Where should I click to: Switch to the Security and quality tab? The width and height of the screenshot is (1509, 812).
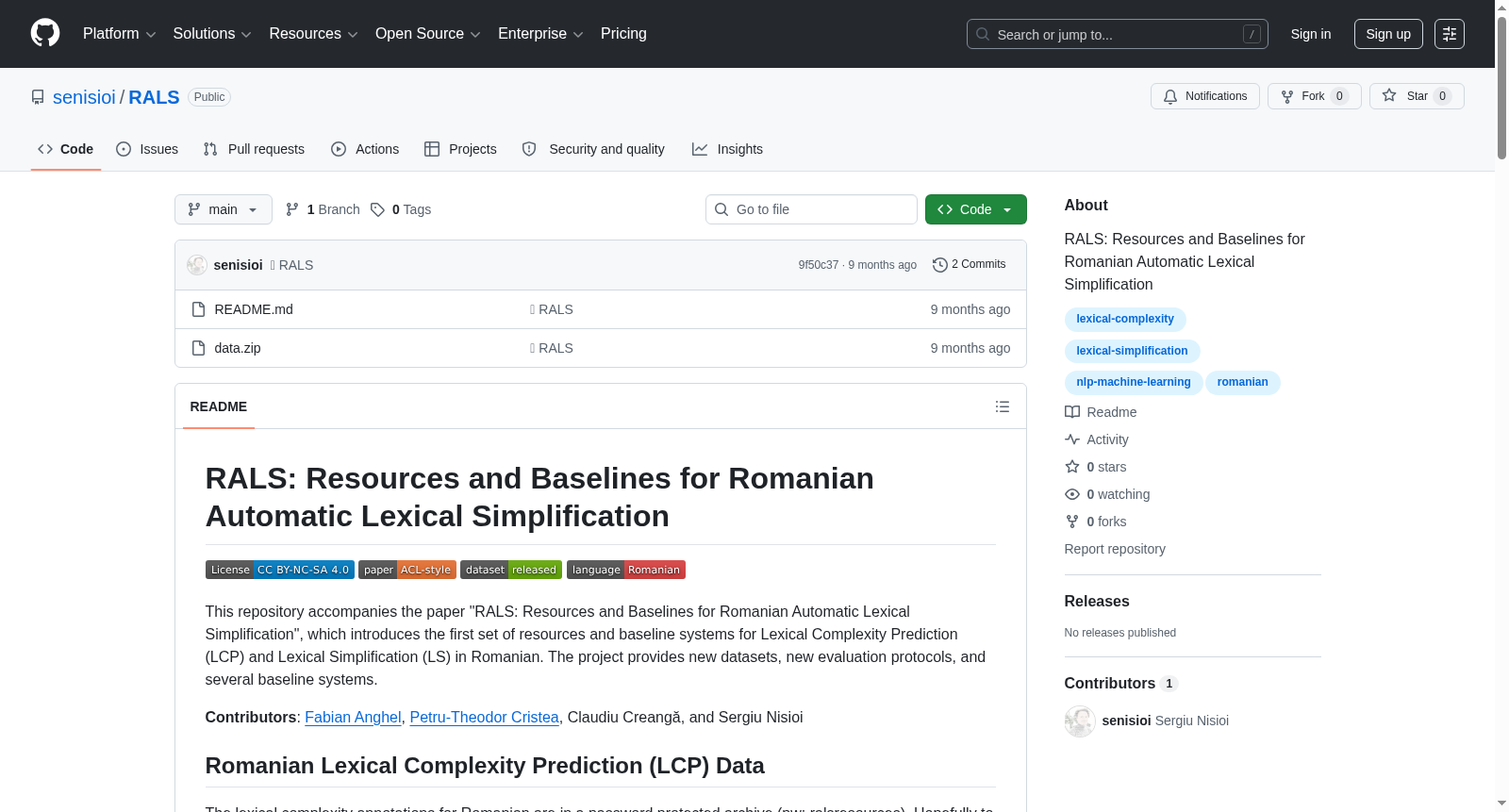[593, 149]
